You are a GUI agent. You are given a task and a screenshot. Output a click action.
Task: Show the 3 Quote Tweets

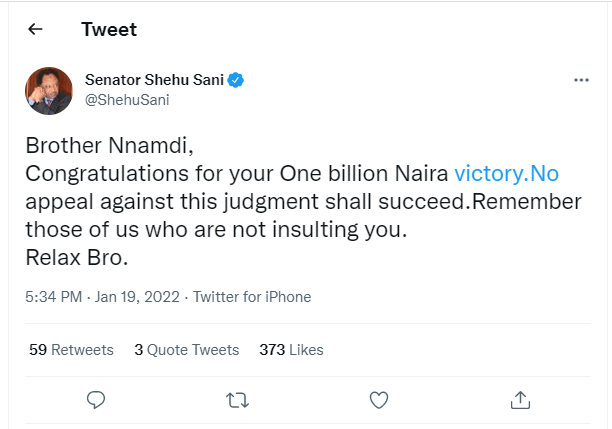(186, 350)
